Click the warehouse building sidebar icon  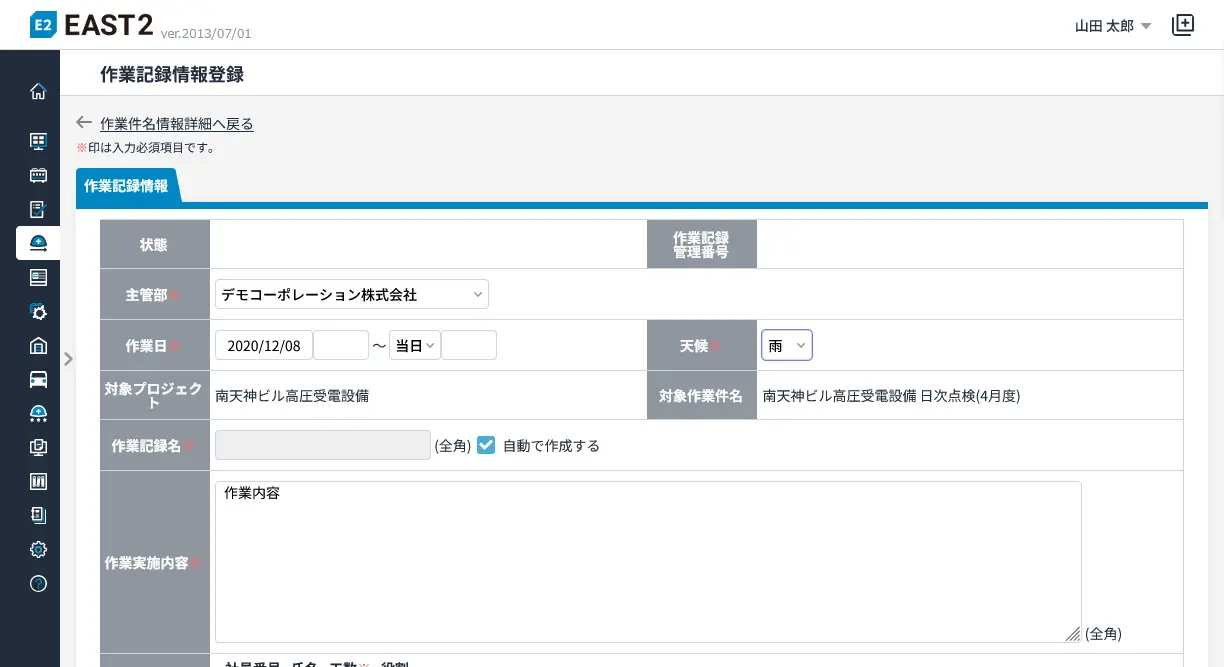click(38, 346)
